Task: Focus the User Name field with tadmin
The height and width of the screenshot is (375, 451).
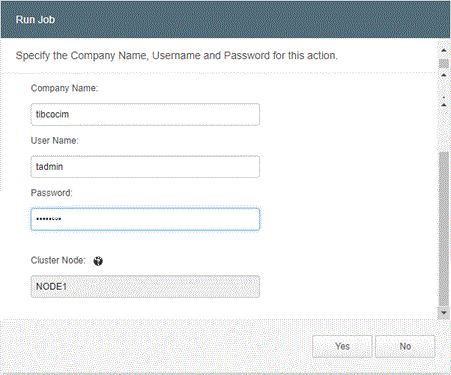Action: (145, 167)
